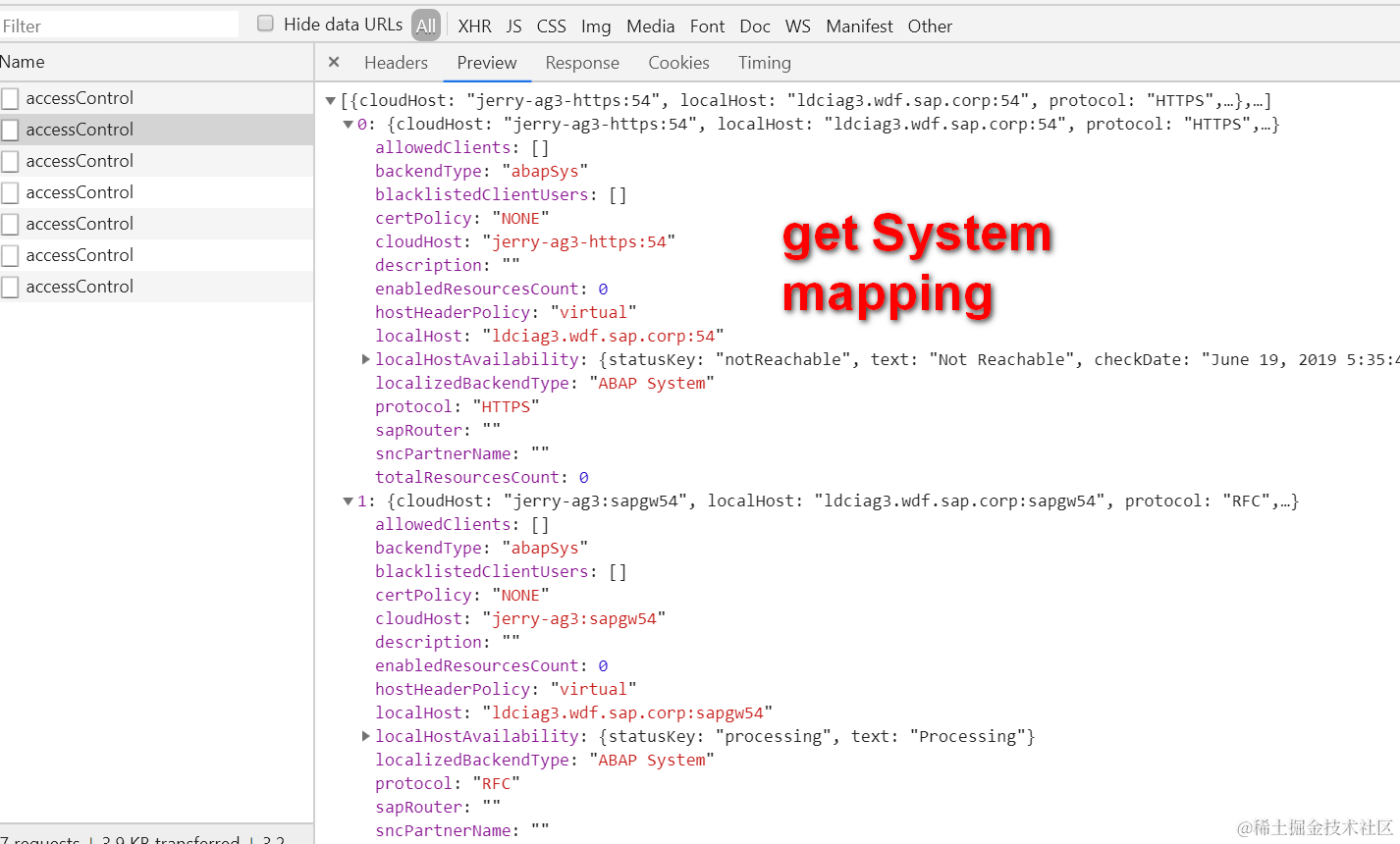
Task: Filter requests by Manifest type
Action: (x=860, y=26)
